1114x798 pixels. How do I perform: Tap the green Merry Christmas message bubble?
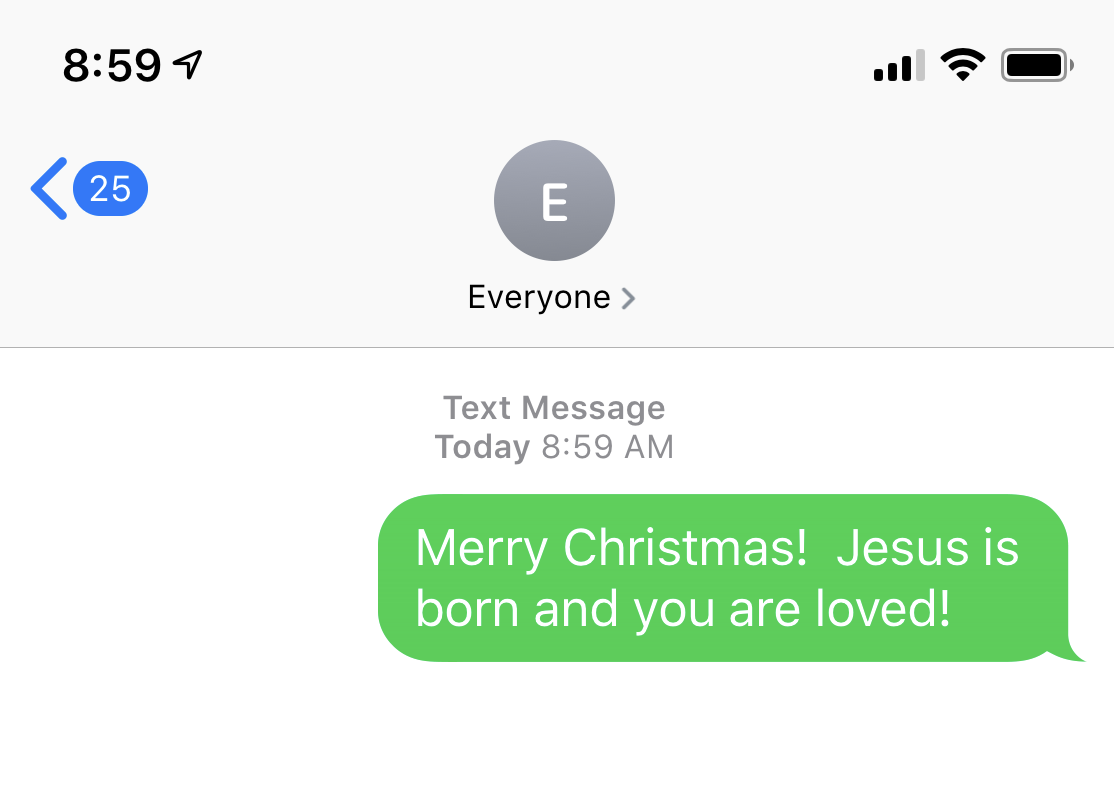pos(722,578)
